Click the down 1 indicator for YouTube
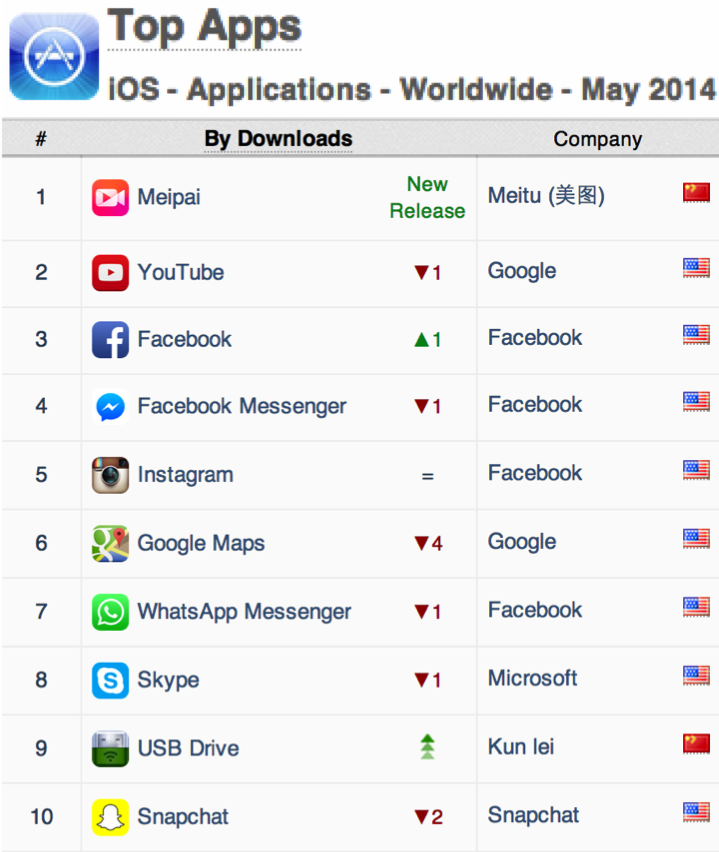The image size is (719, 852). pos(428,272)
